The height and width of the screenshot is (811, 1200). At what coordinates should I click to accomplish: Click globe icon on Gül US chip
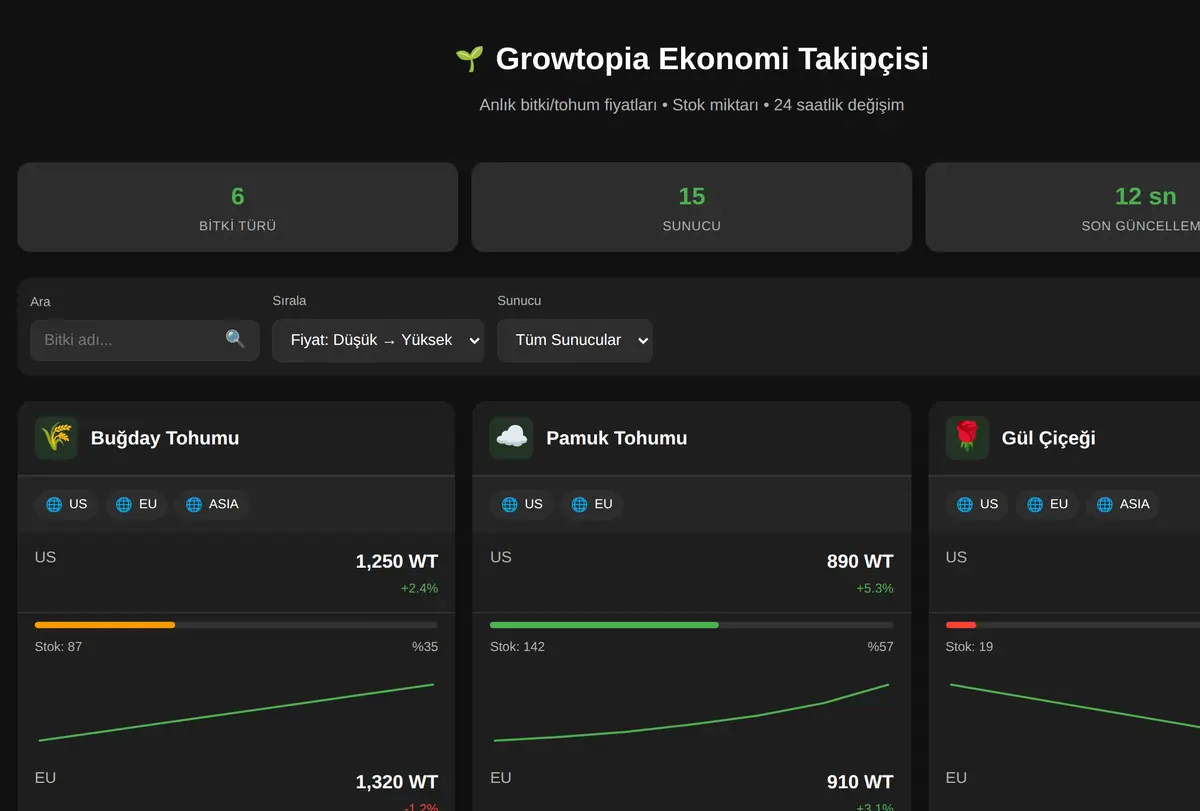[965, 504]
